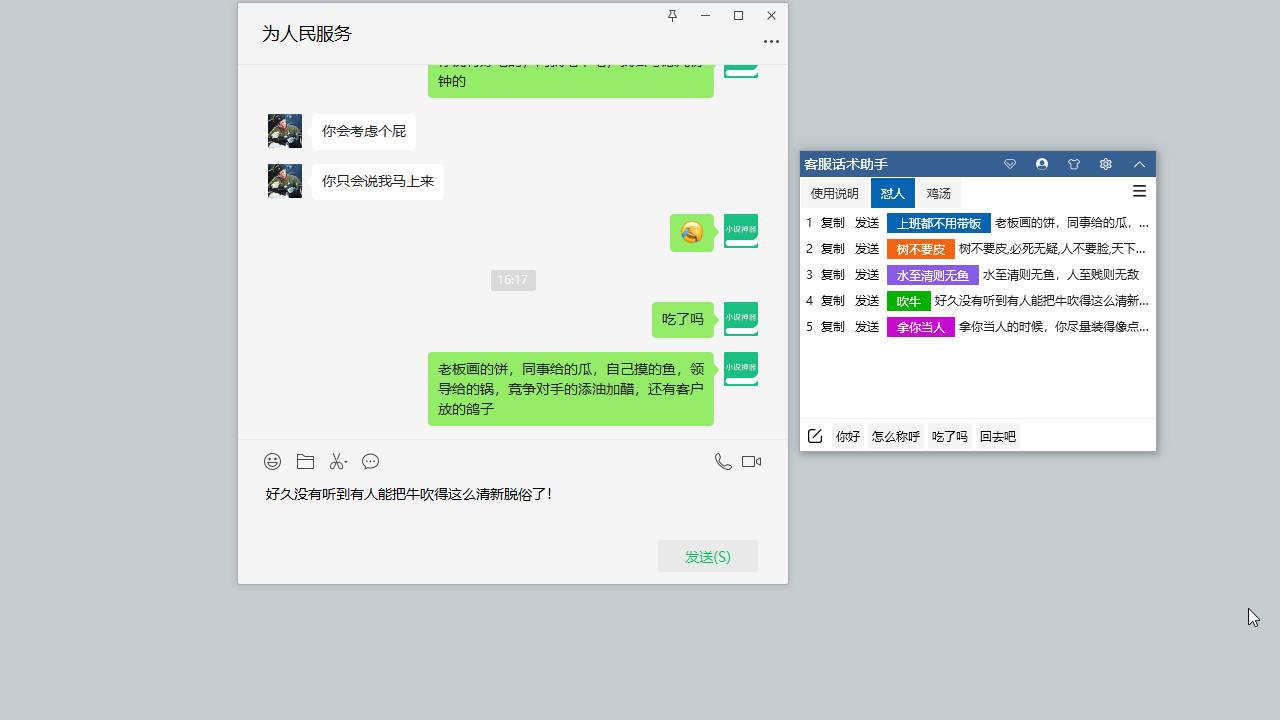1280x720 pixels.
Task: Click 复制 in row 5
Action: point(833,327)
